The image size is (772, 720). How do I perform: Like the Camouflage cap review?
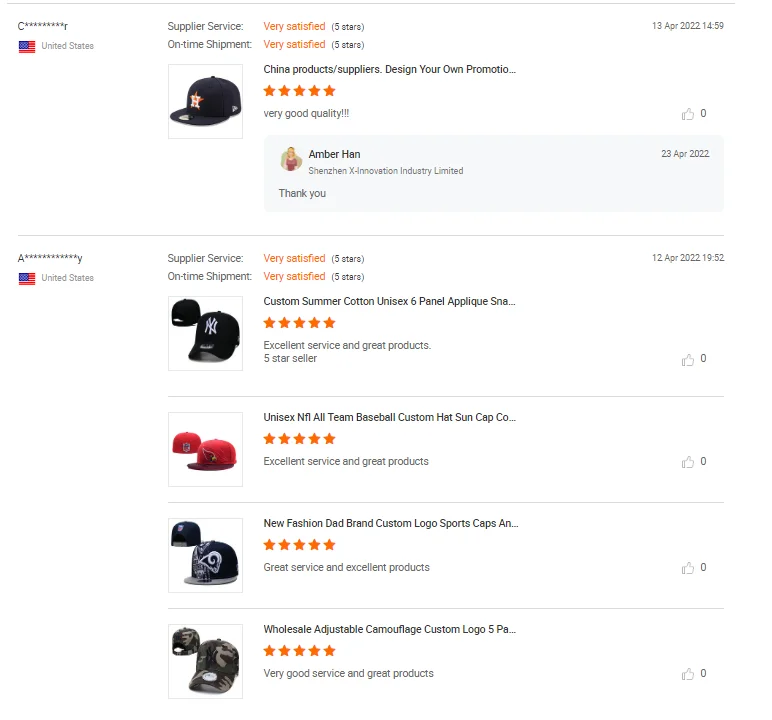pos(688,674)
